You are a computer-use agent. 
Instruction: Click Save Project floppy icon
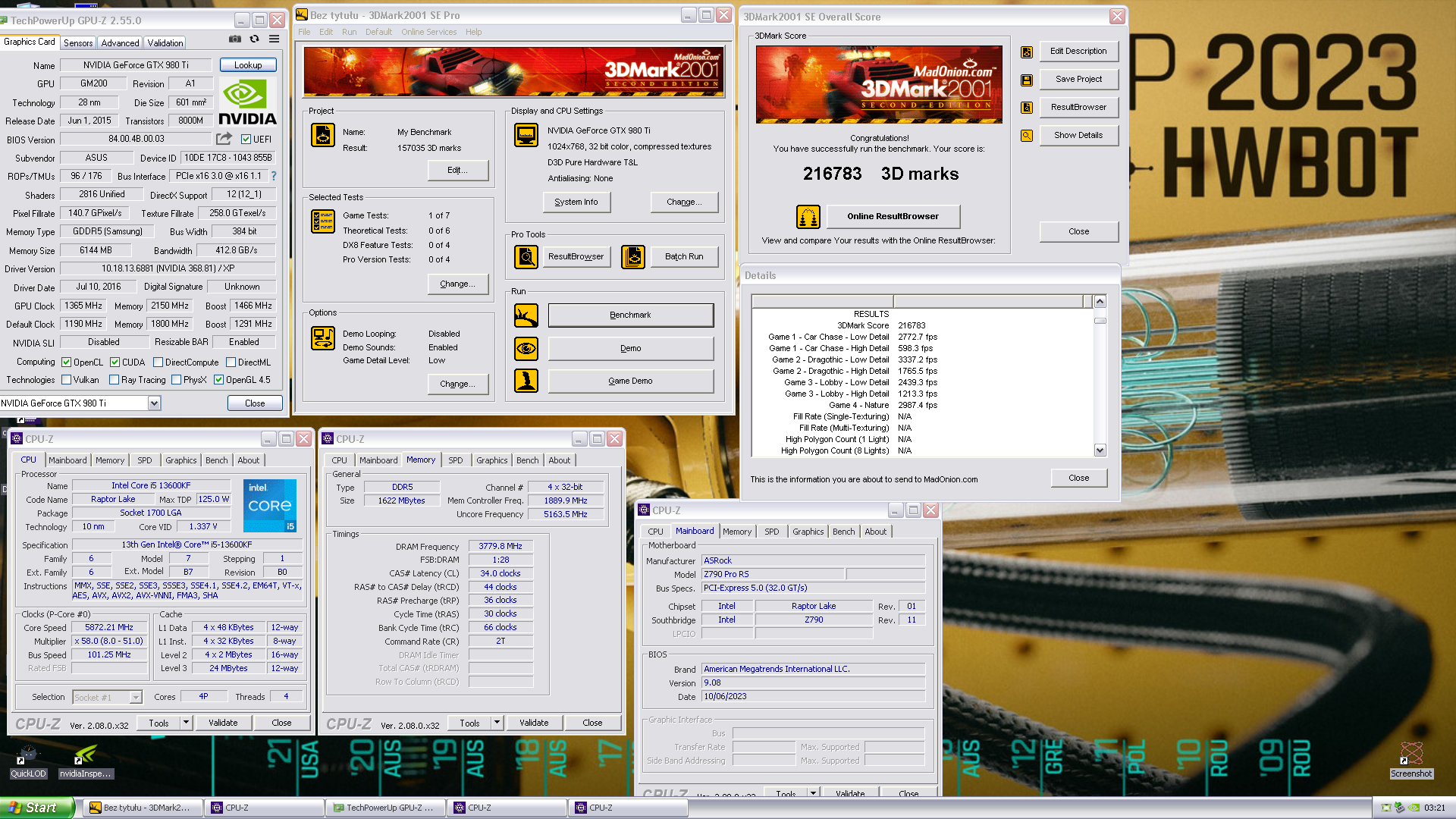click(1027, 80)
